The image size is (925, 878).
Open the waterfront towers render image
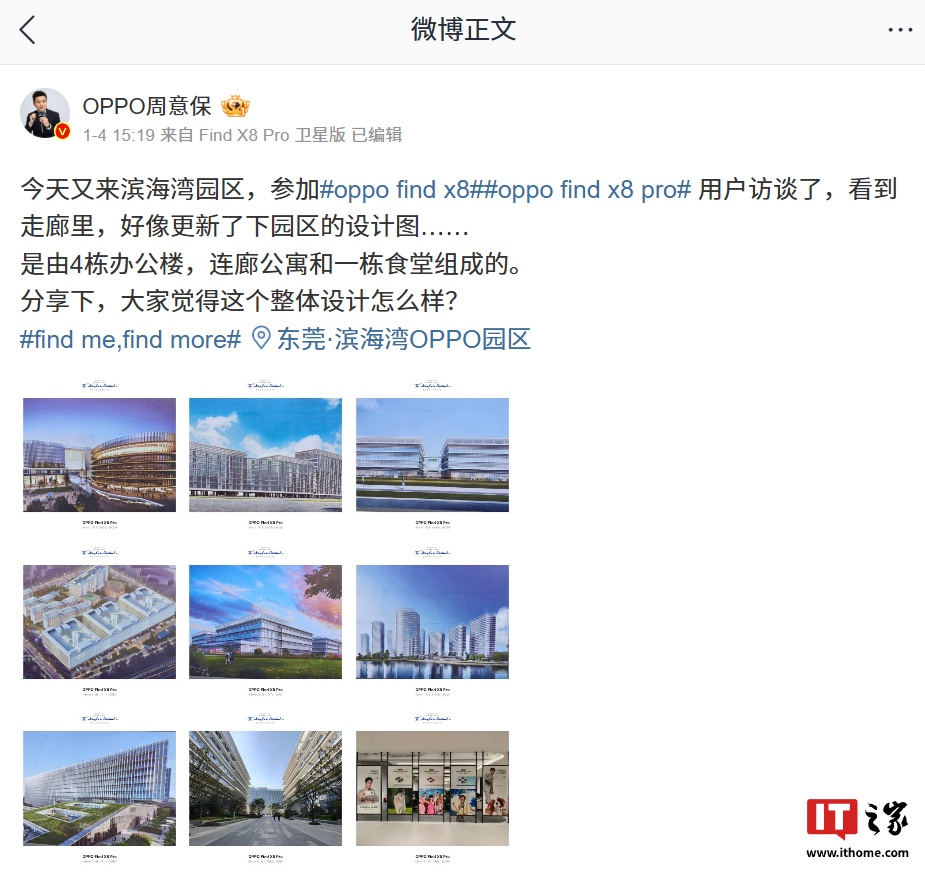point(432,622)
